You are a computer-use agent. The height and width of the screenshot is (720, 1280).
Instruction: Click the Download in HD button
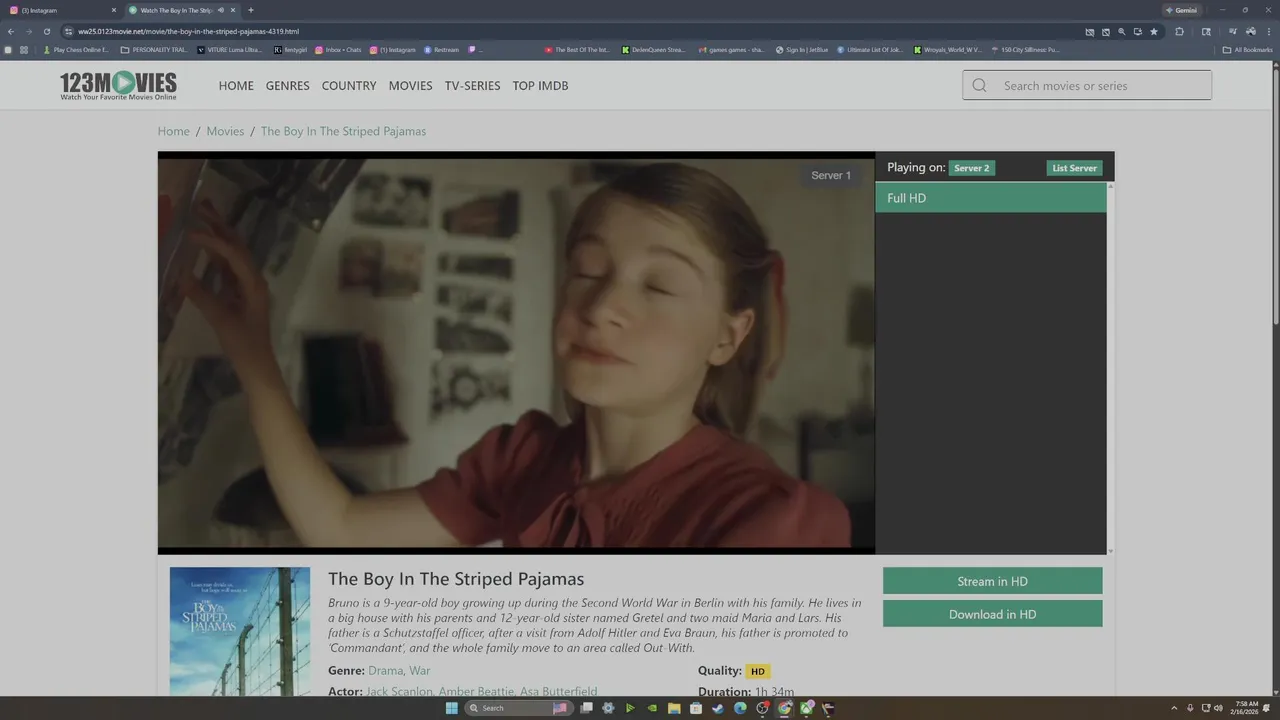point(992,614)
